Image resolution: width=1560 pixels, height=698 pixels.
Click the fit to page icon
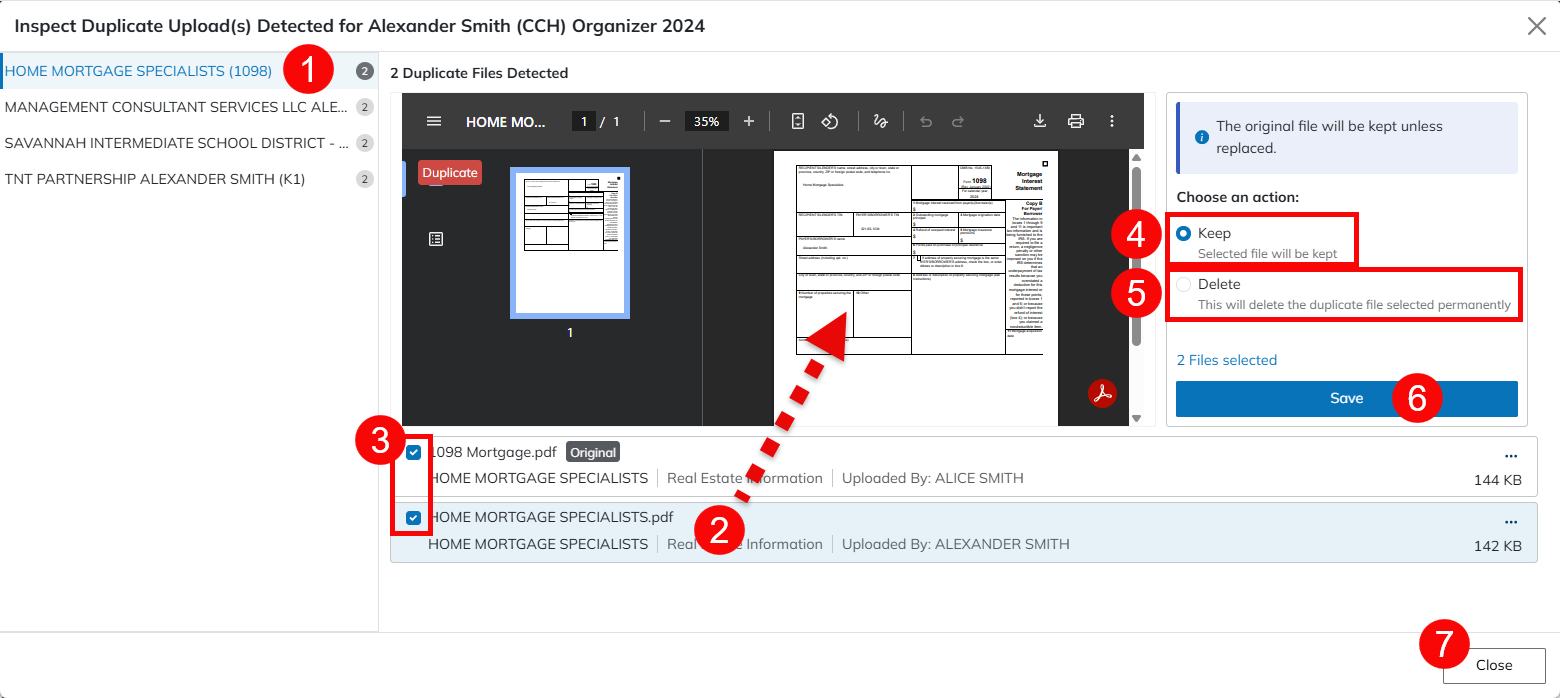pyautogui.click(x=797, y=121)
